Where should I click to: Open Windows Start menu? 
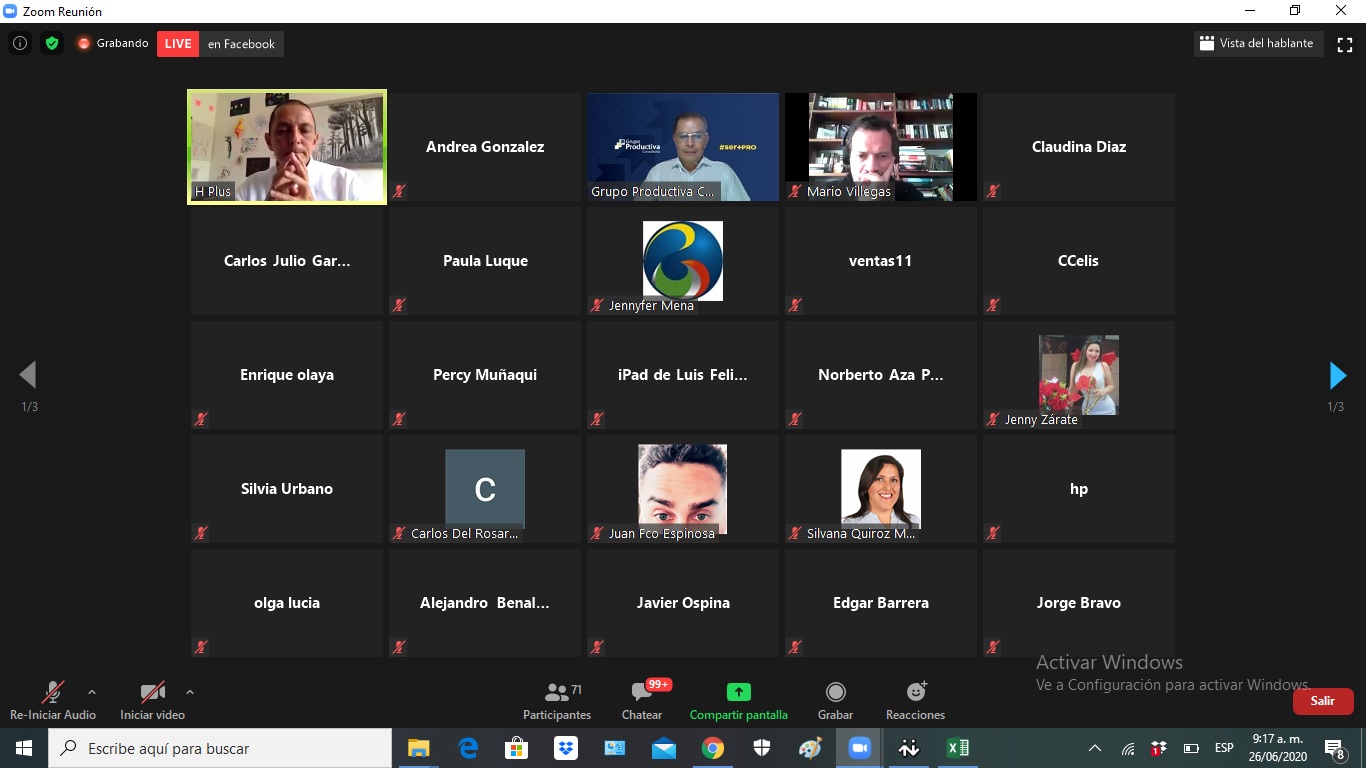pyautogui.click(x=23, y=748)
